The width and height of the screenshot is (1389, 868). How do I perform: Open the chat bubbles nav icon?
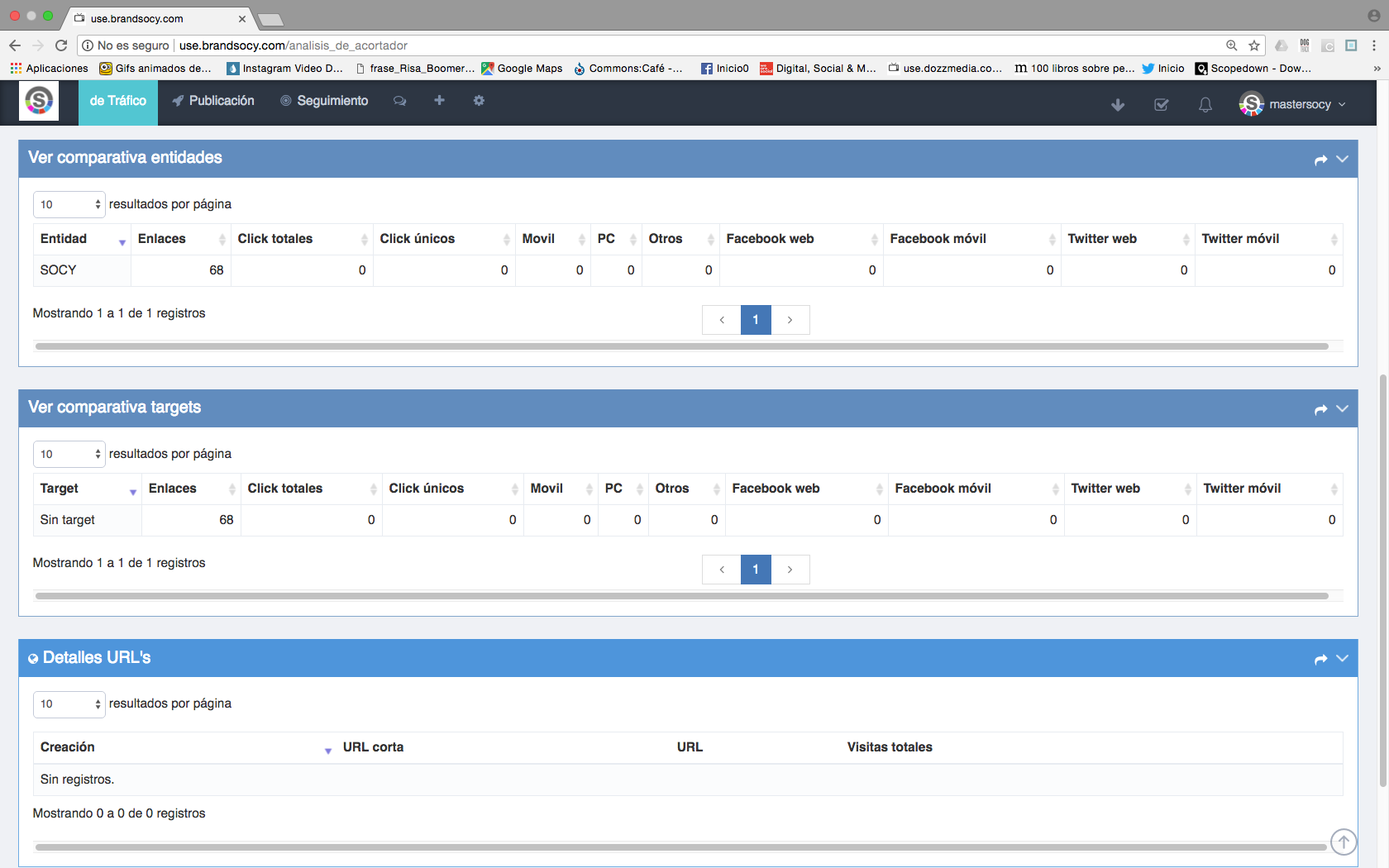pos(400,101)
